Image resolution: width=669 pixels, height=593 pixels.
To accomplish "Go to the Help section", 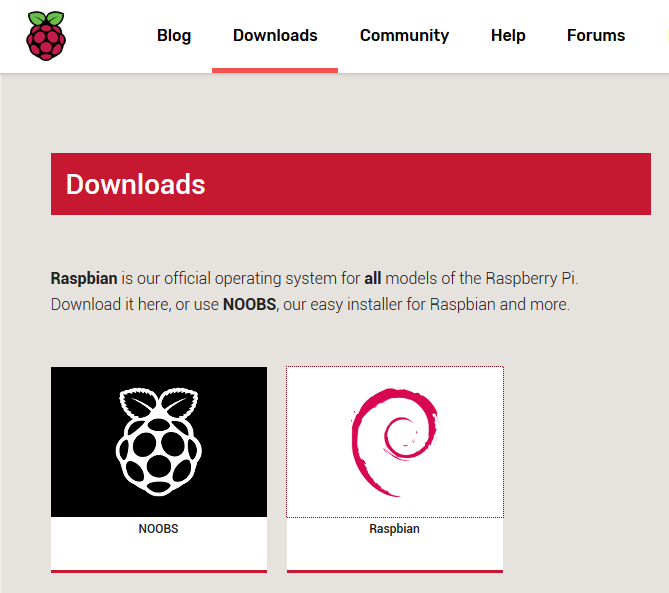I will 508,35.
